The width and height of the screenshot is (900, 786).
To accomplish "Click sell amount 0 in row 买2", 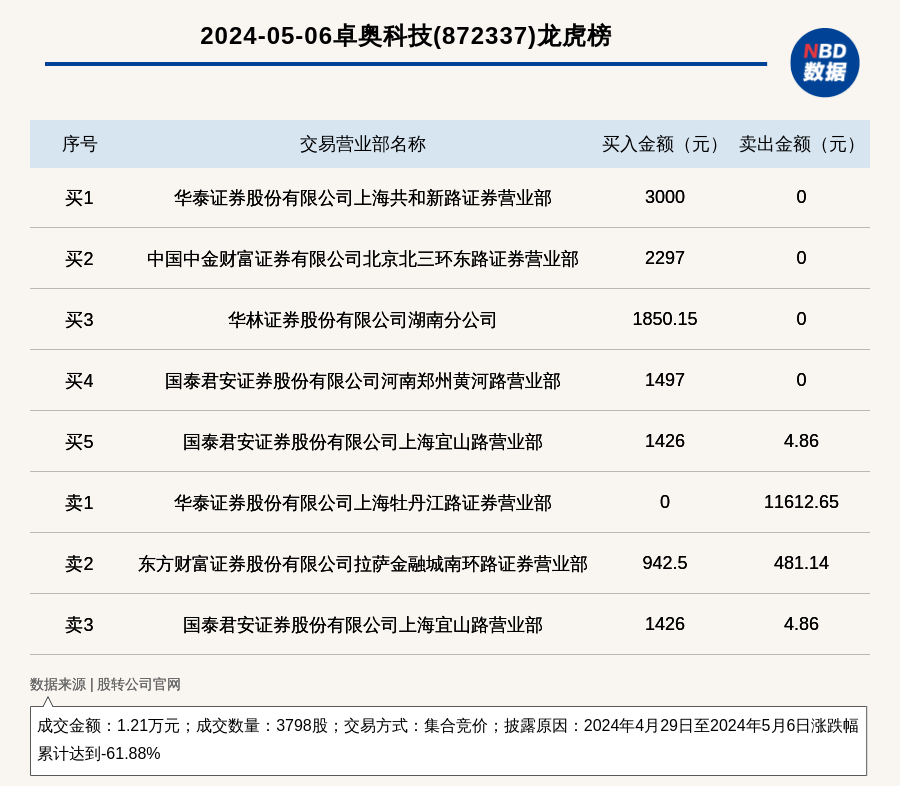I will (x=801, y=258).
